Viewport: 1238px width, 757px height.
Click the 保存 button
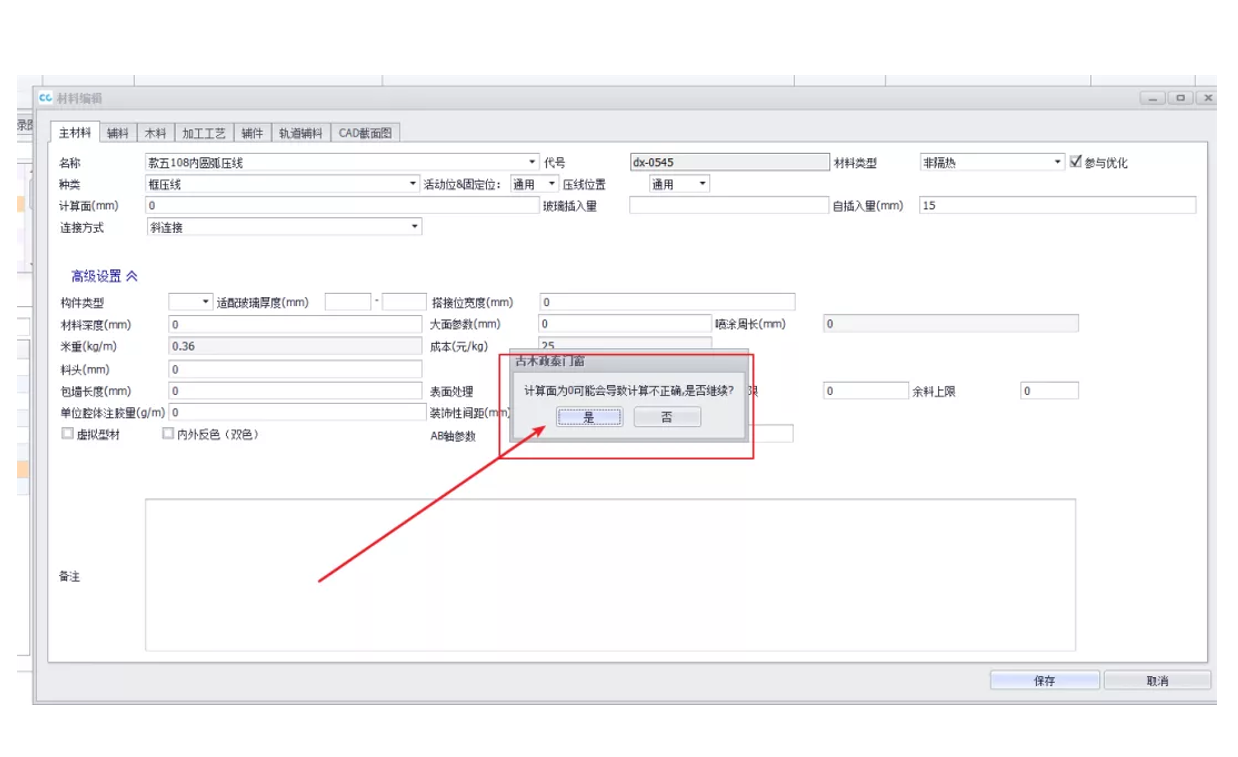pos(1044,681)
